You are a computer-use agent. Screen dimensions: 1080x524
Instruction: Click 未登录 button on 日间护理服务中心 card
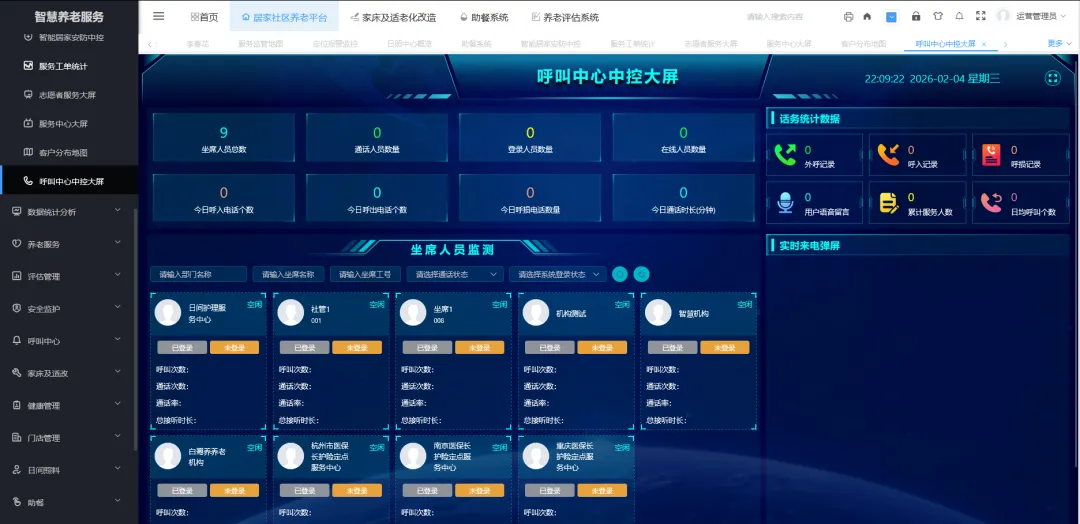[x=234, y=348]
